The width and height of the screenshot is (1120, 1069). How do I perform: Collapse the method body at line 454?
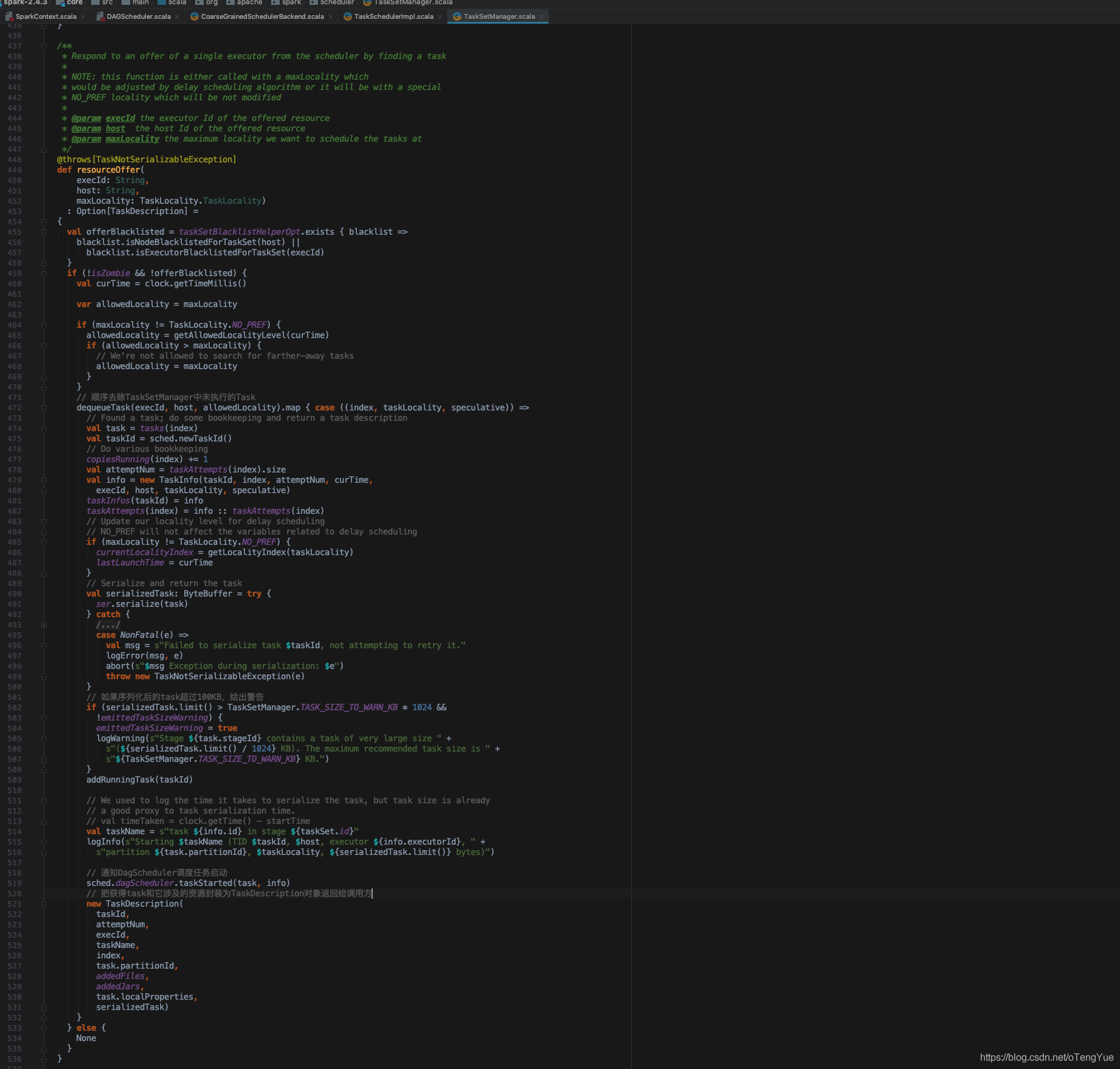point(44,222)
